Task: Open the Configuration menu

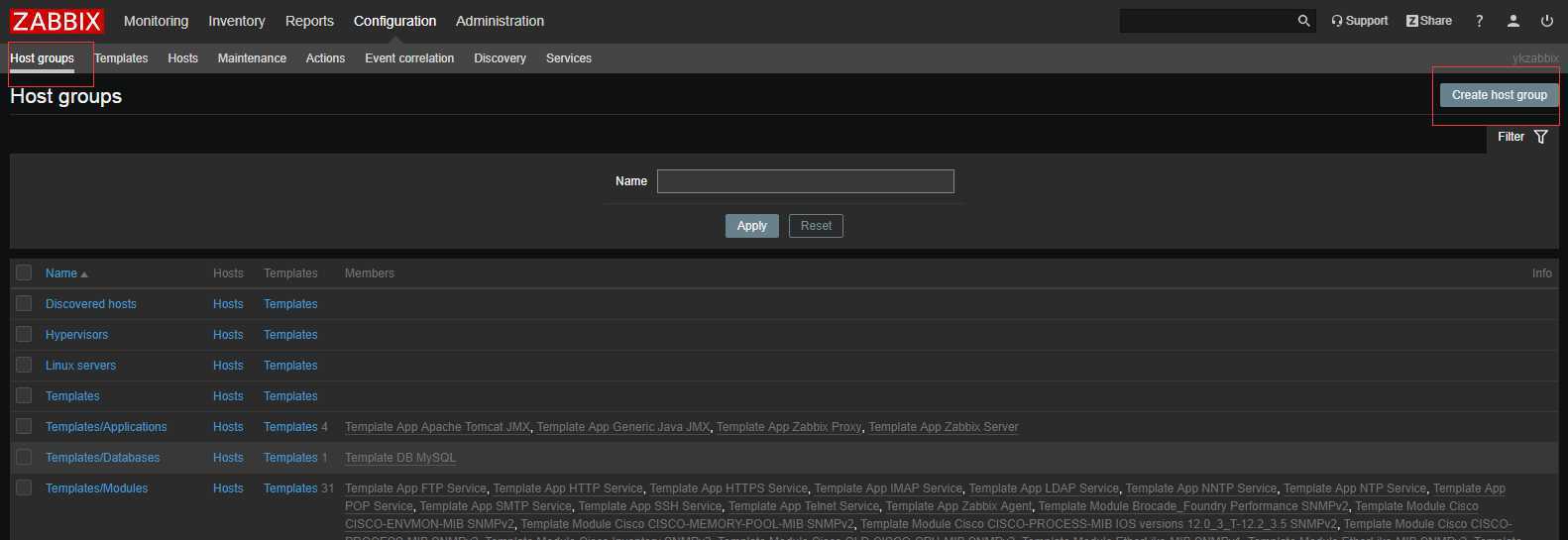Action: 394,21
